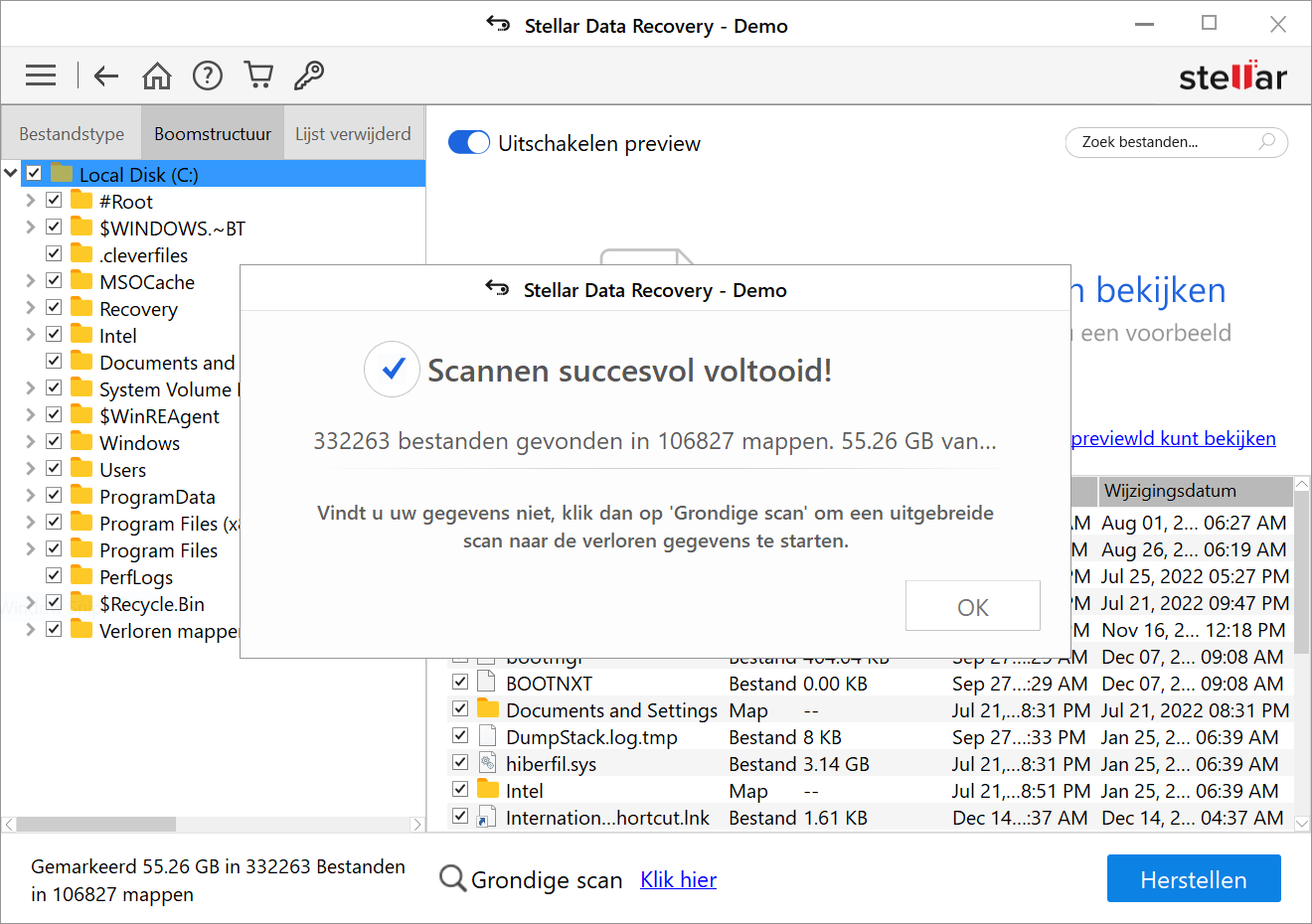Collapse the Local Disk (C:) node
This screenshot has width=1312, height=924.
click(x=11, y=173)
